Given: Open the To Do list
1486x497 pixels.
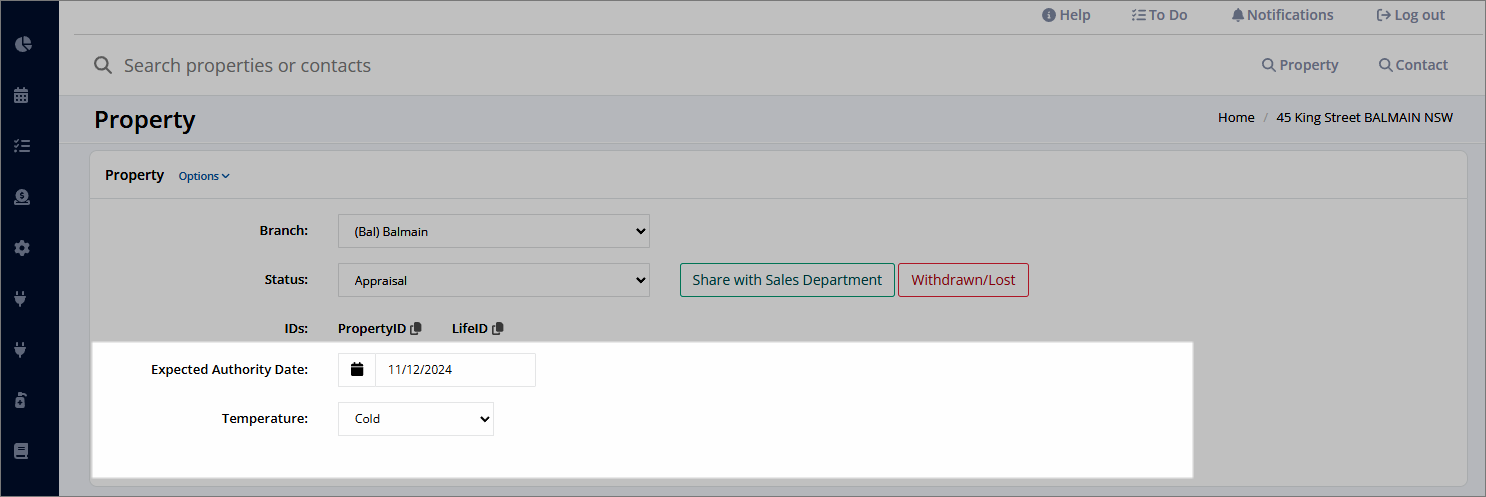Looking at the screenshot, I should 1159,15.
